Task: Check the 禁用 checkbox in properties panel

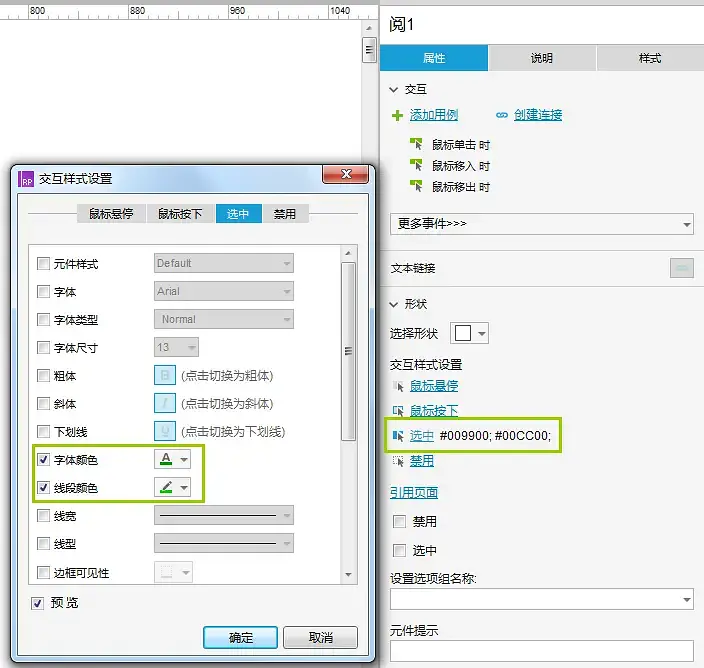Action: click(x=399, y=522)
